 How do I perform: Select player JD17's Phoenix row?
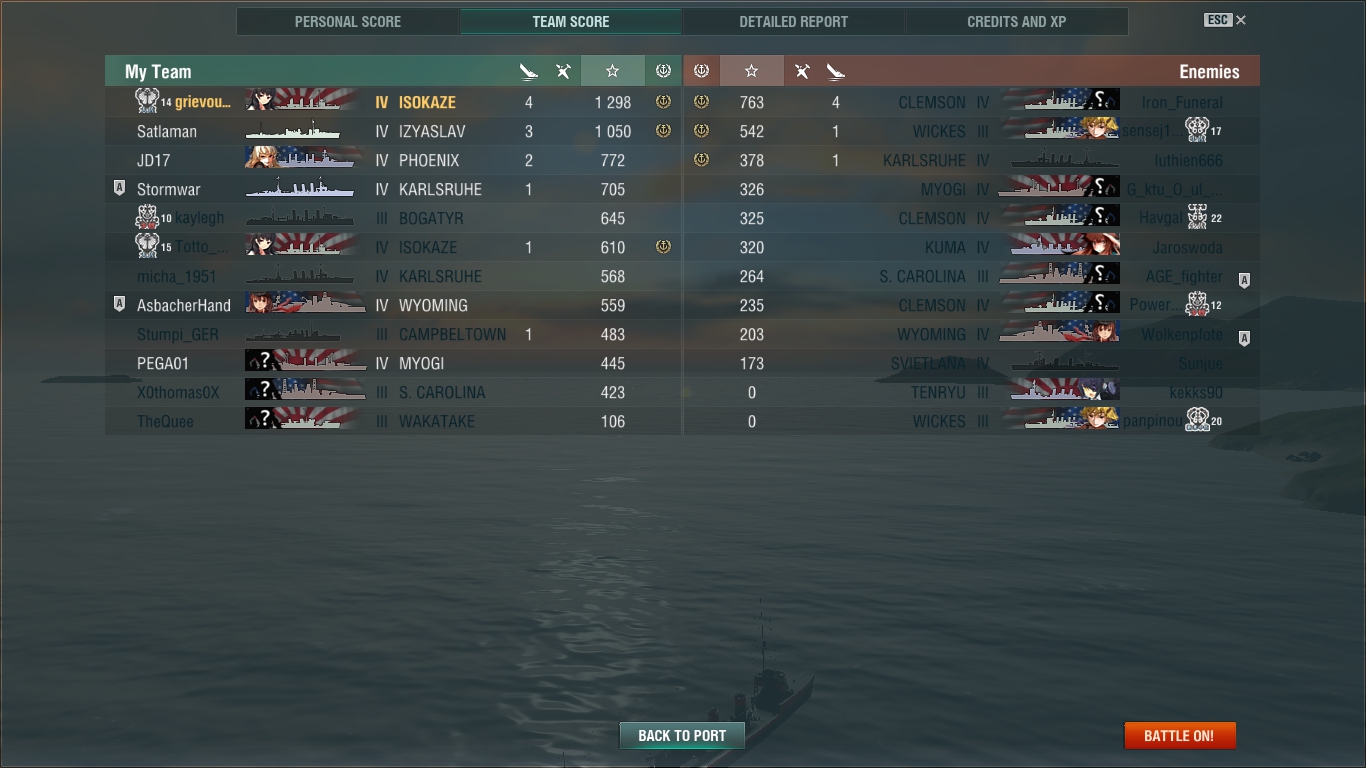tap(393, 160)
